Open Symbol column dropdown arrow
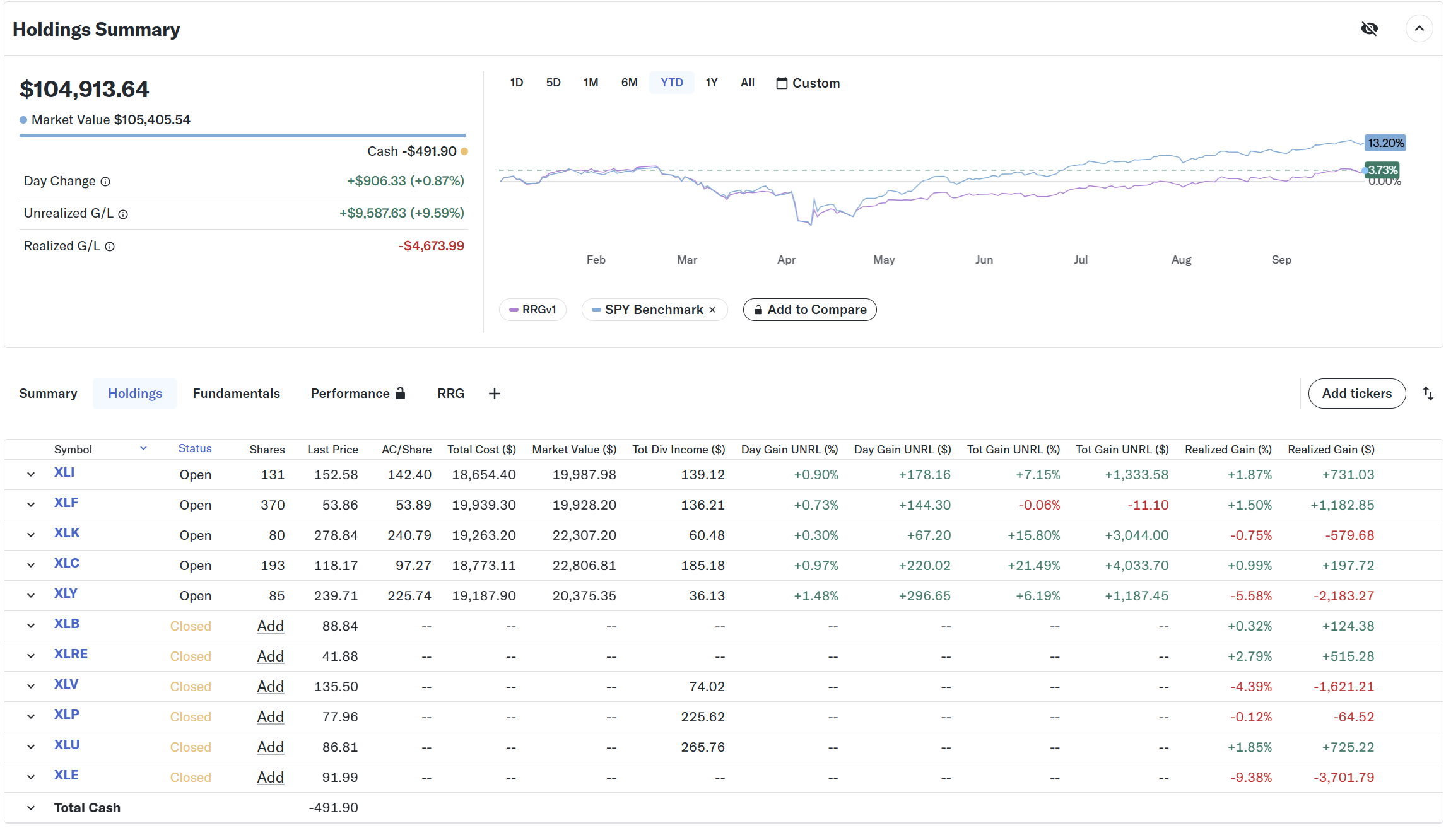Image resolution: width=1446 pixels, height=840 pixels. point(143,448)
